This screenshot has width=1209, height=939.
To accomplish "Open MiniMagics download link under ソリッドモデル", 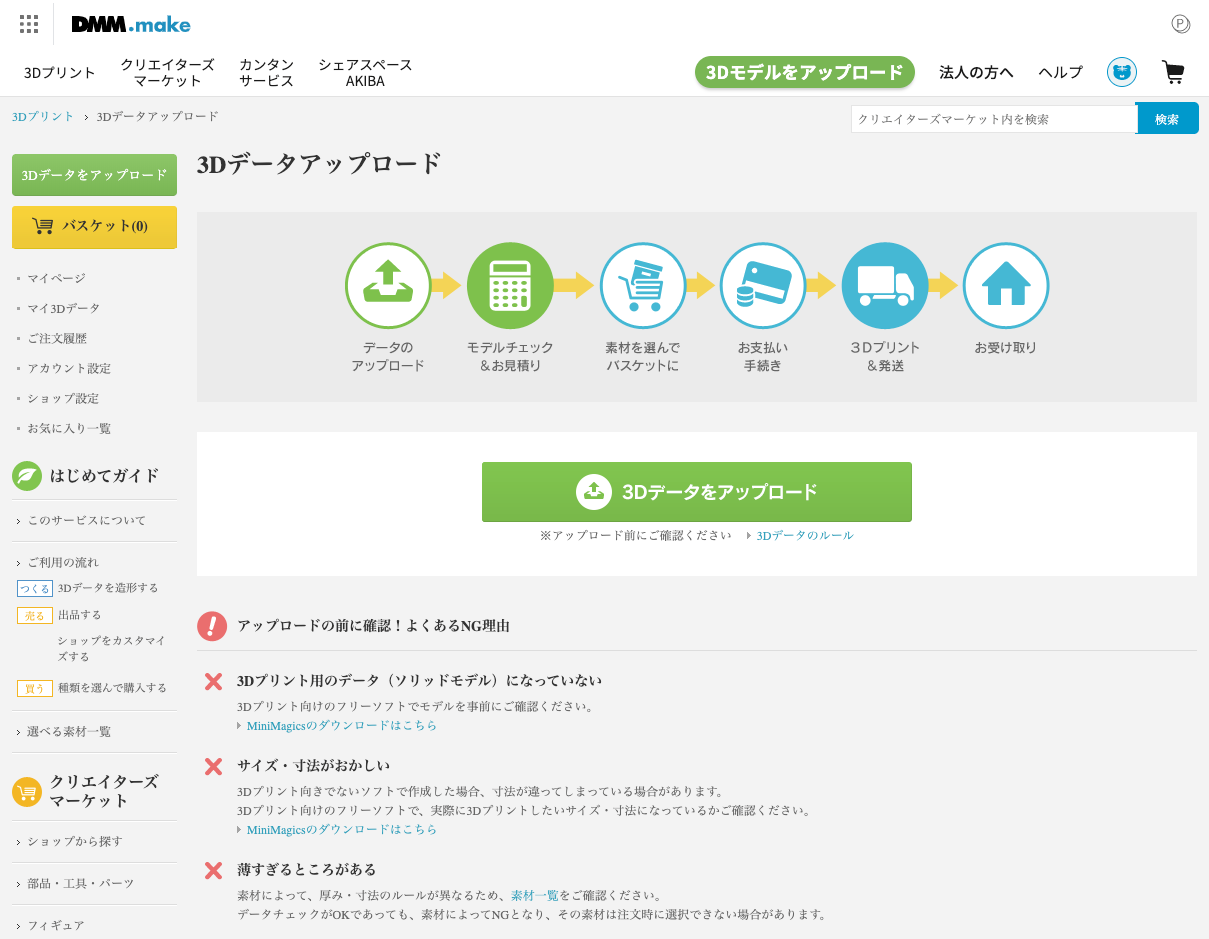I will click(x=342, y=725).
